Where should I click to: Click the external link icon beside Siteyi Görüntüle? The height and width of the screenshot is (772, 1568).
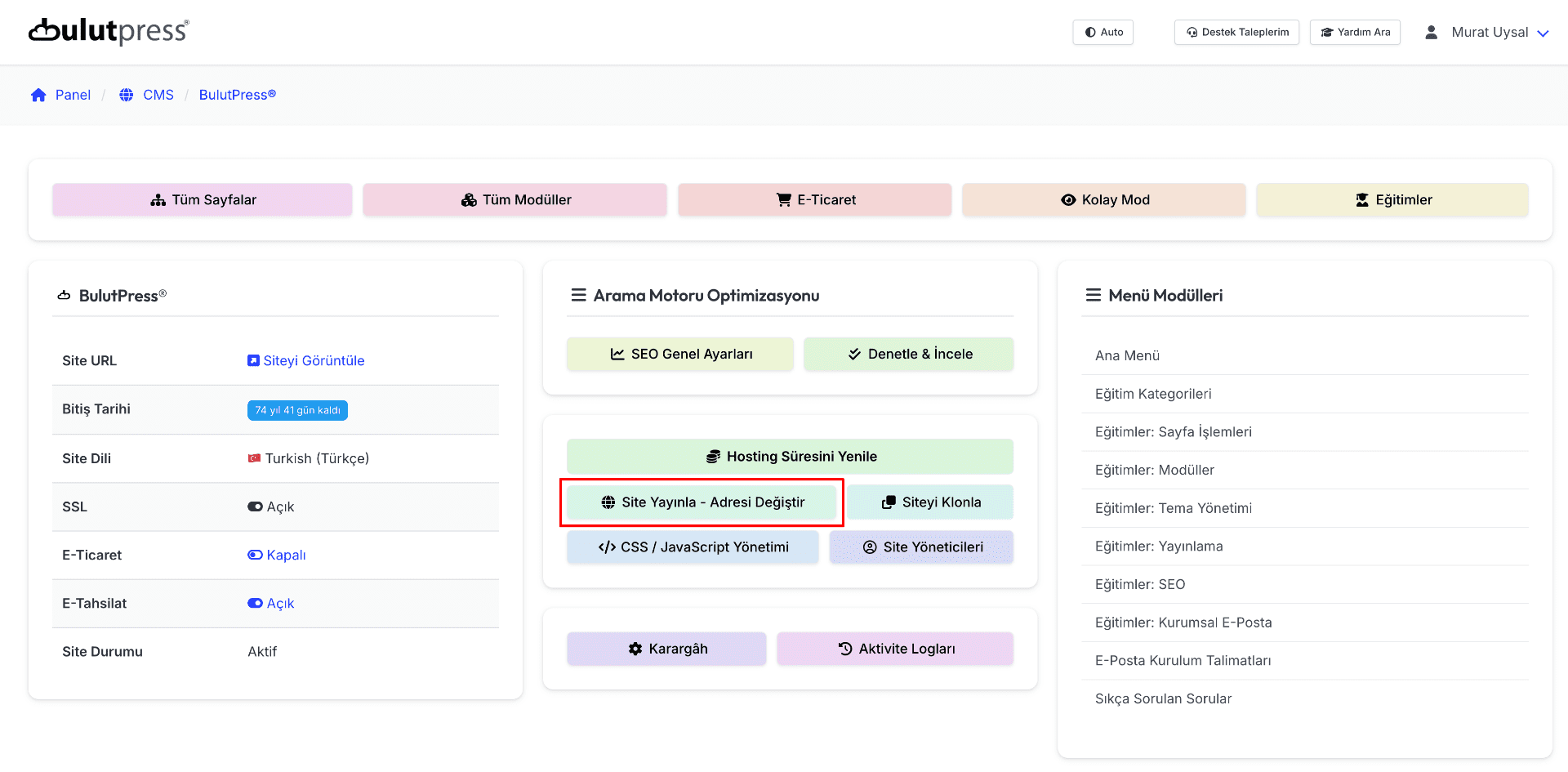point(253,361)
